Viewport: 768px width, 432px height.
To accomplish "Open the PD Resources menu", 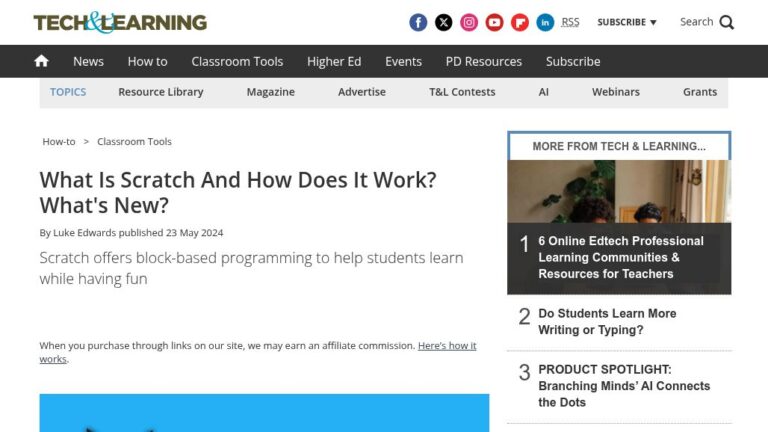I will (483, 61).
